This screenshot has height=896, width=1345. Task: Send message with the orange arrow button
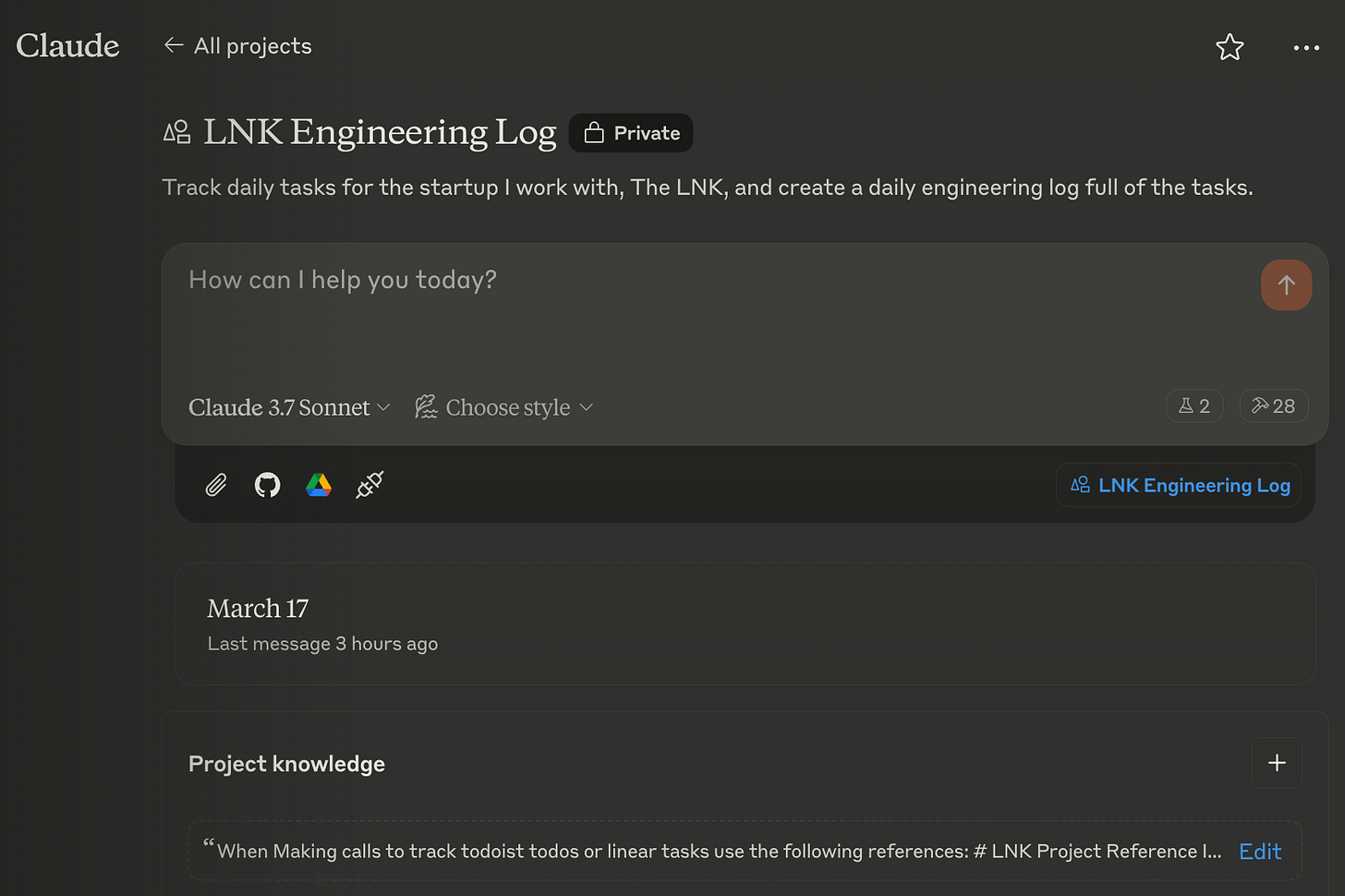click(x=1286, y=285)
